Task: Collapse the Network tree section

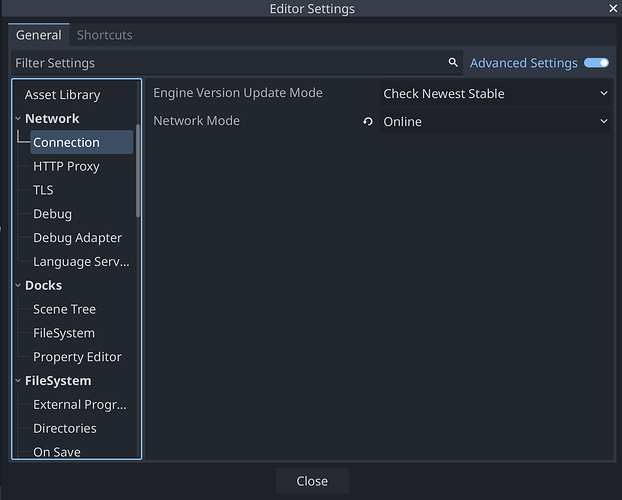Action: coord(18,119)
